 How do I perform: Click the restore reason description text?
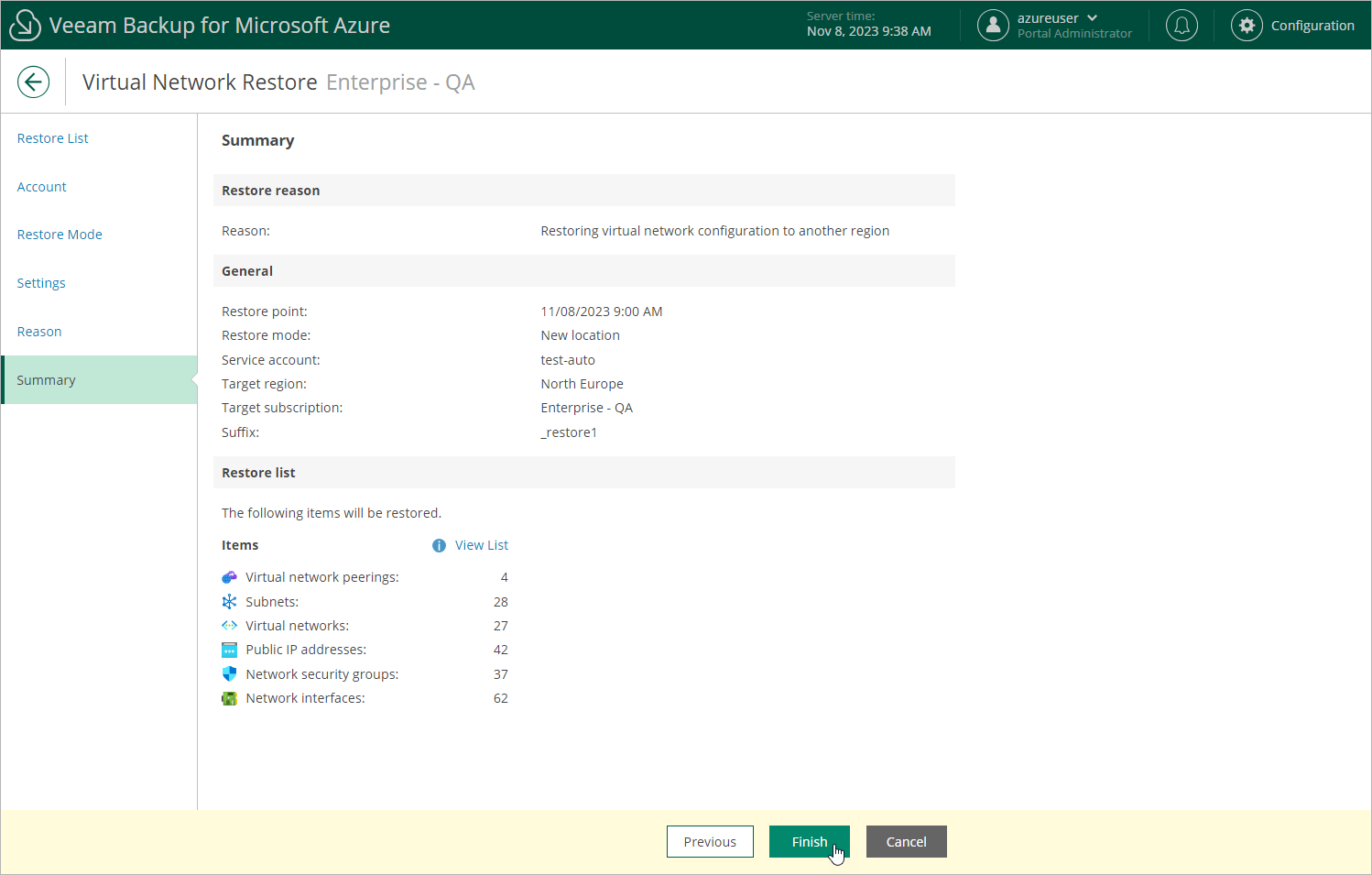(x=715, y=231)
